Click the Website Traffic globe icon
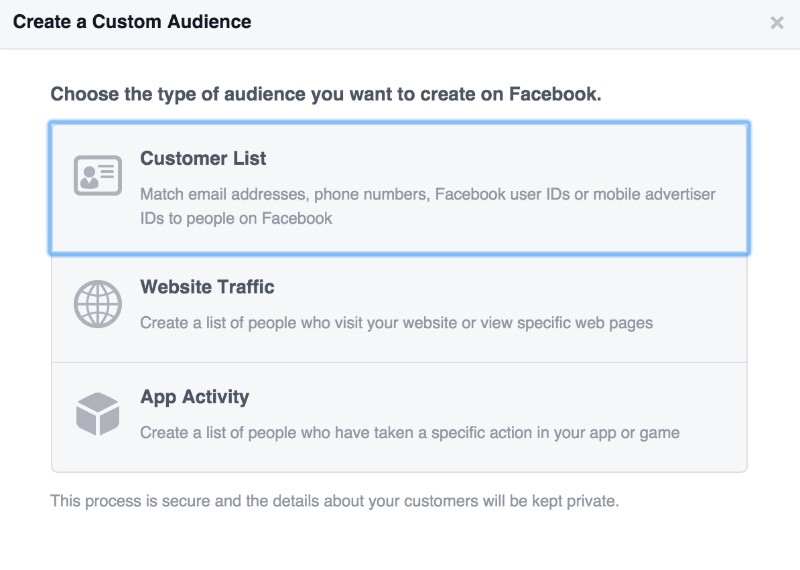 (x=98, y=304)
